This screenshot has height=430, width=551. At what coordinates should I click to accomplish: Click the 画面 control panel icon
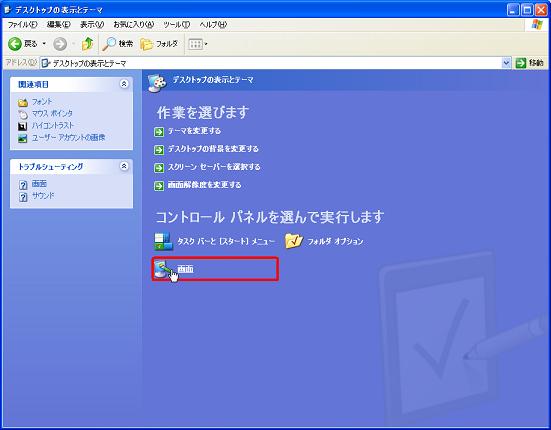tap(164, 269)
